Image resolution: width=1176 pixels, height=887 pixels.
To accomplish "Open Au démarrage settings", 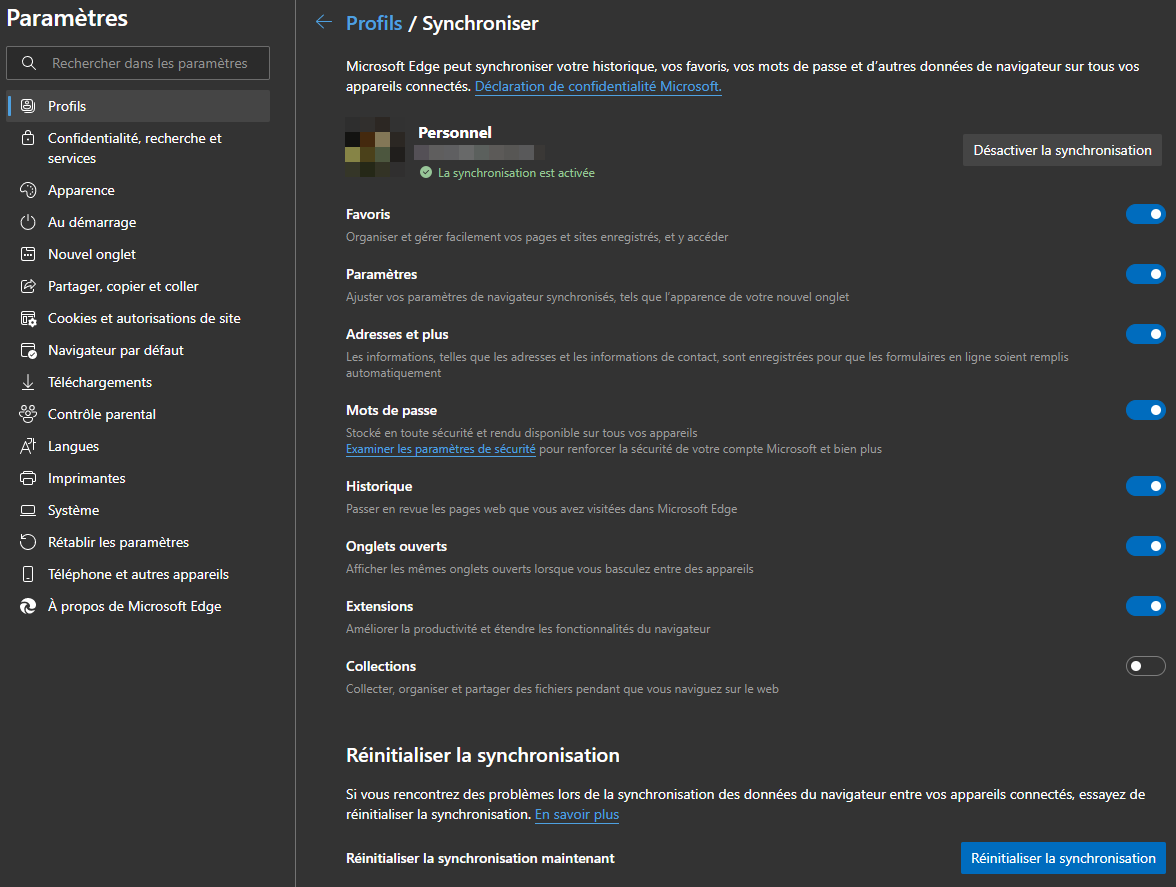I will click(x=138, y=223).
